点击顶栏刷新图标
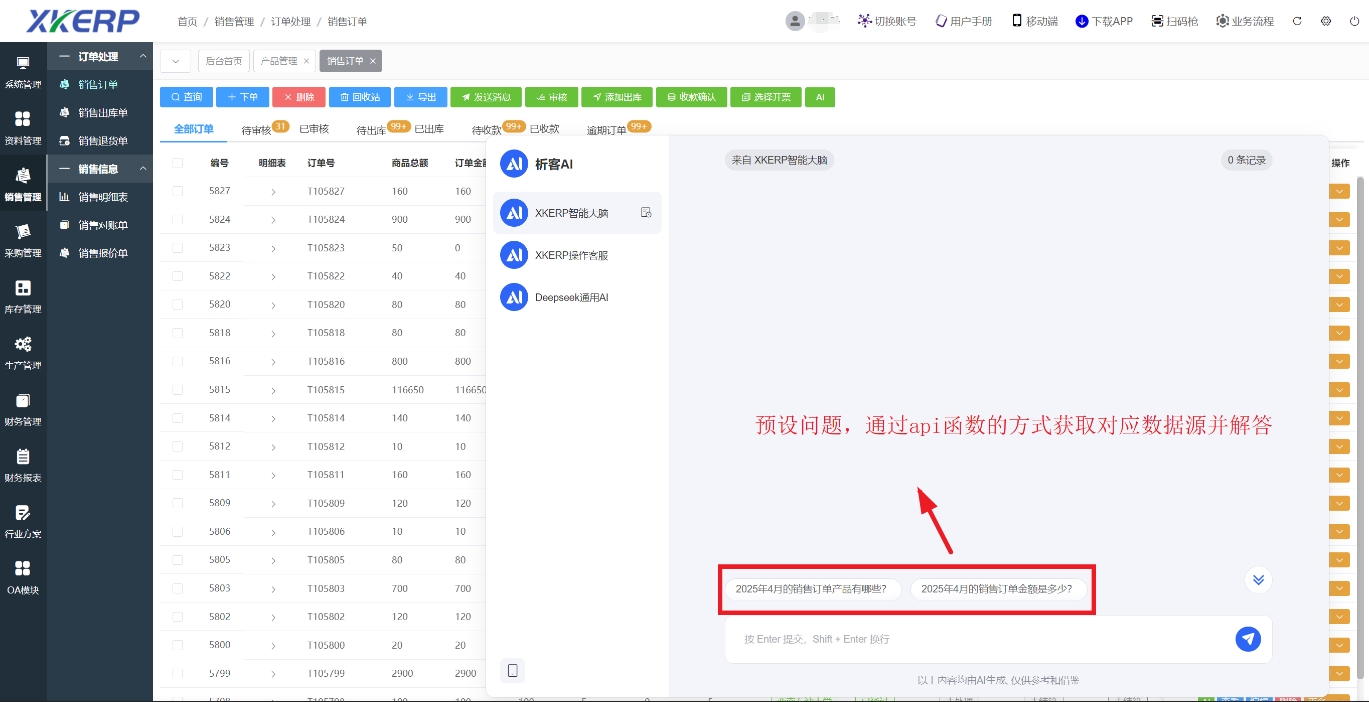 pyautogui.click(x=1297, y=20)
